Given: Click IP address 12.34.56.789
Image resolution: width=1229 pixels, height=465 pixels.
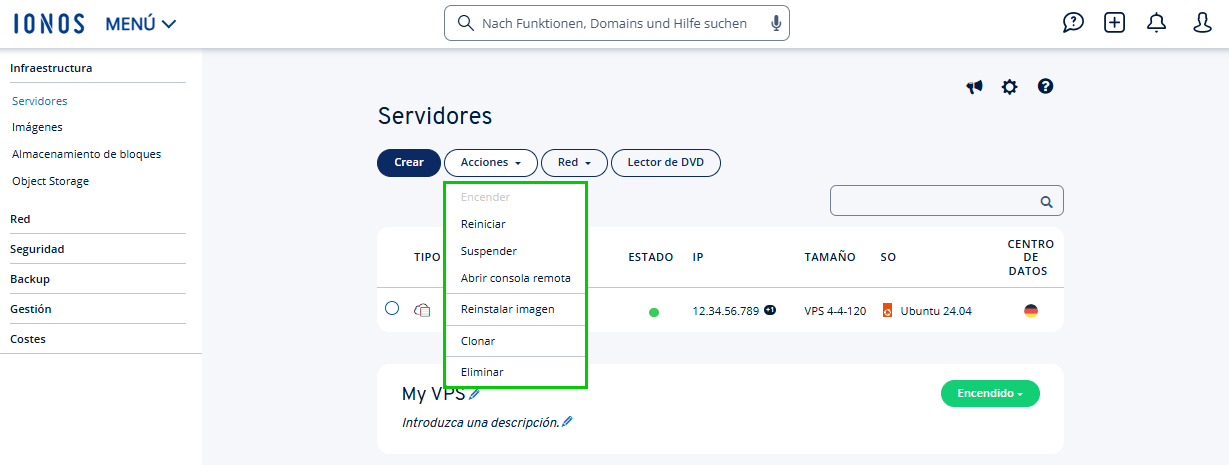Looking at the screenshot, I should (x=726, y=311).
